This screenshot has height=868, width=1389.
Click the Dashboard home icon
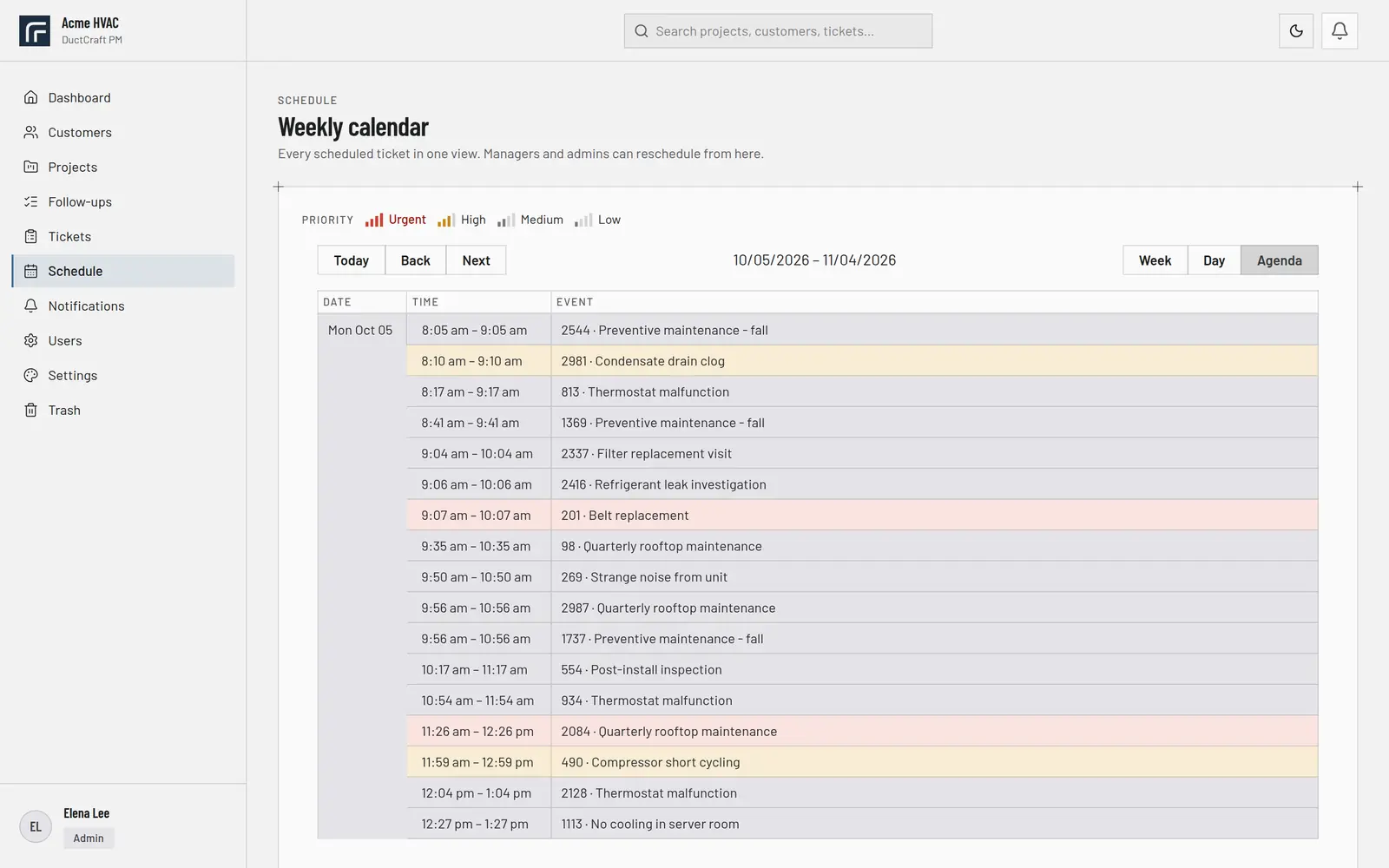[31, 97]
